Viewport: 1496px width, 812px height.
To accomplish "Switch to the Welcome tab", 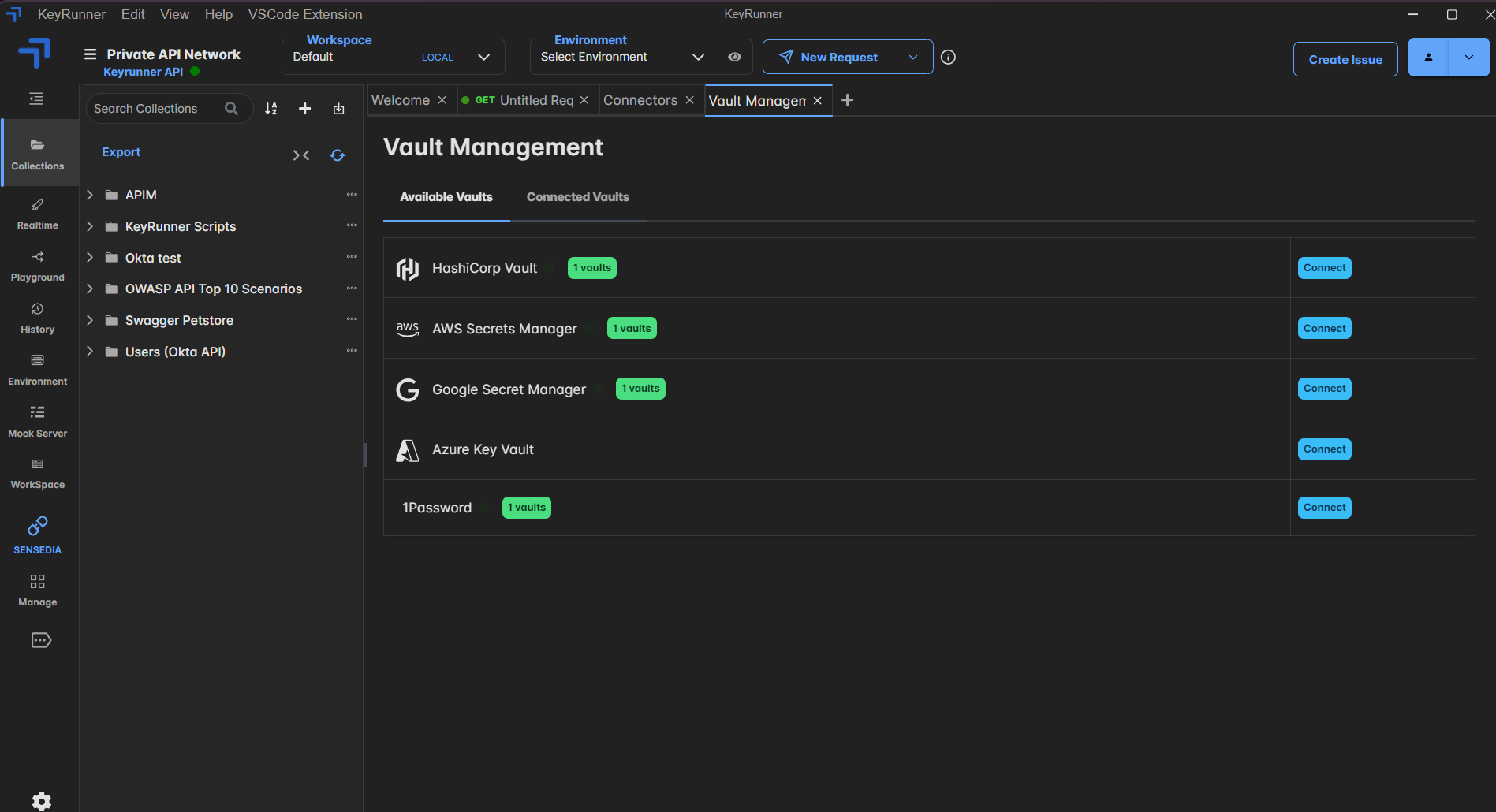I will click(x=401, y=100).
